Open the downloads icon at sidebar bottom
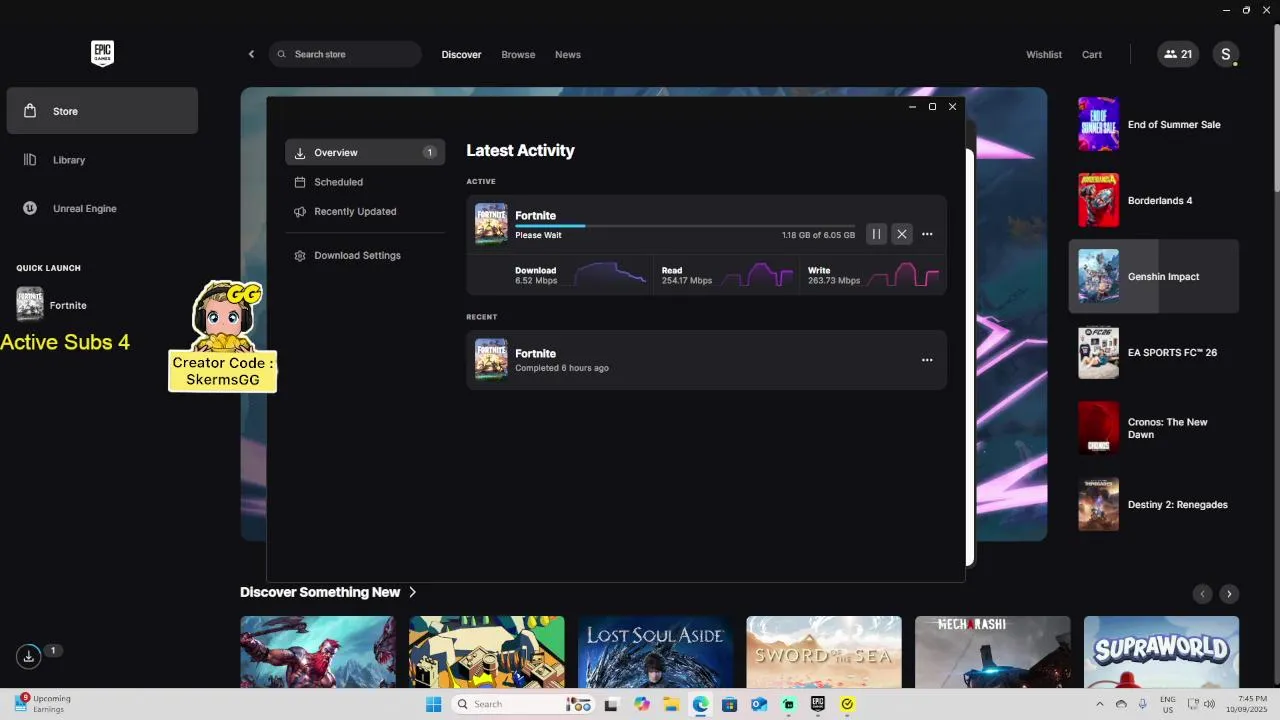Image resolution: width=1280 pixels, height=720 pixels. tap(29, 656)
